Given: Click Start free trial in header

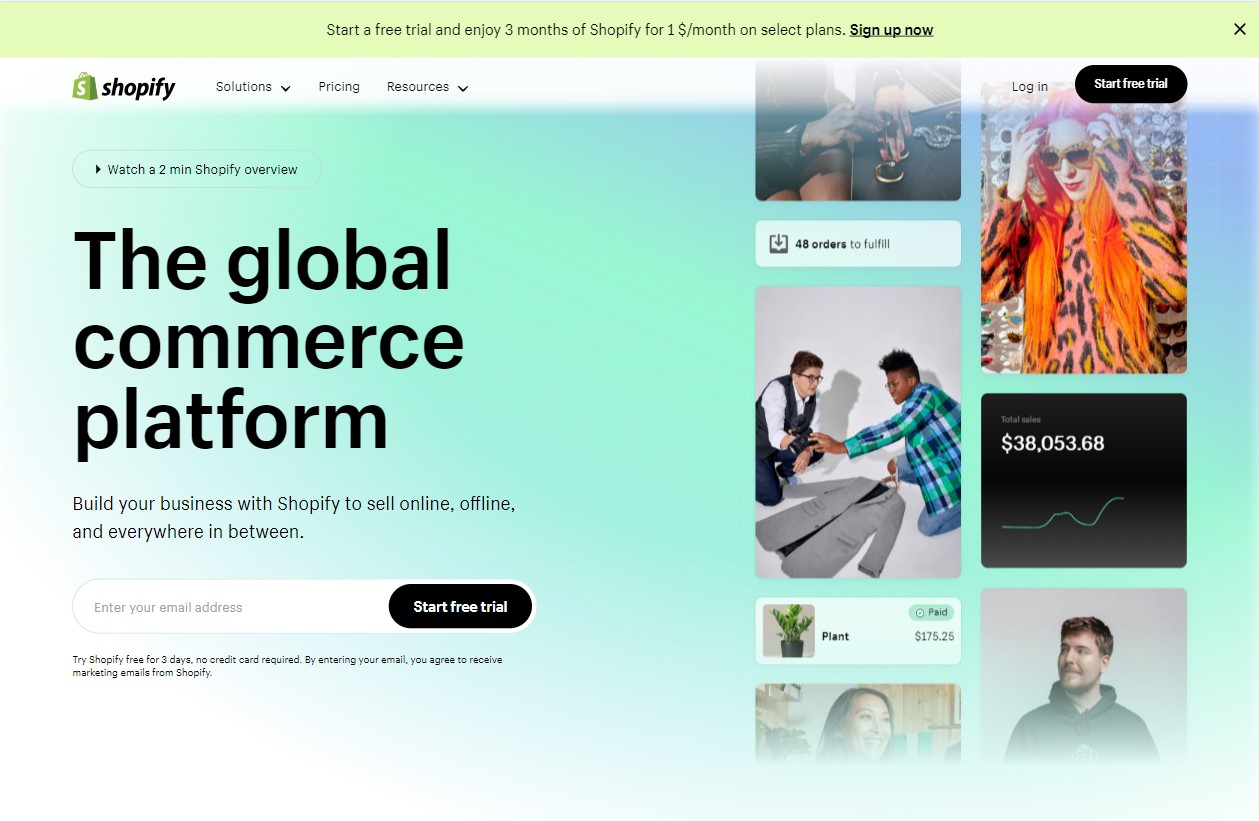Looking at the screenshot, I should pos(1131,84).
